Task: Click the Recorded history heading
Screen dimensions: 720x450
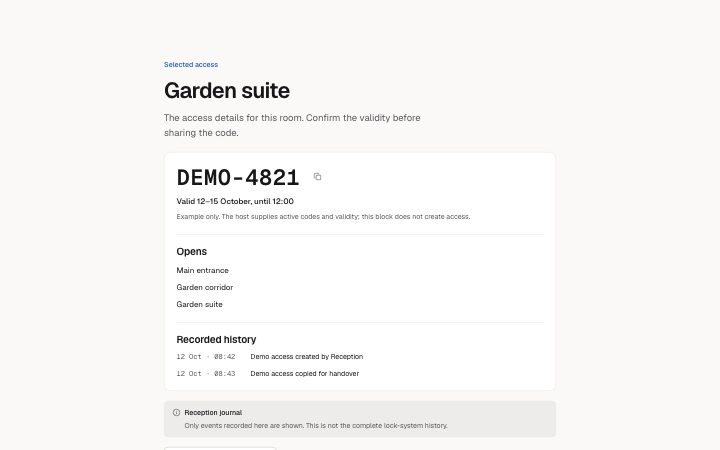Action: point(216,340)
